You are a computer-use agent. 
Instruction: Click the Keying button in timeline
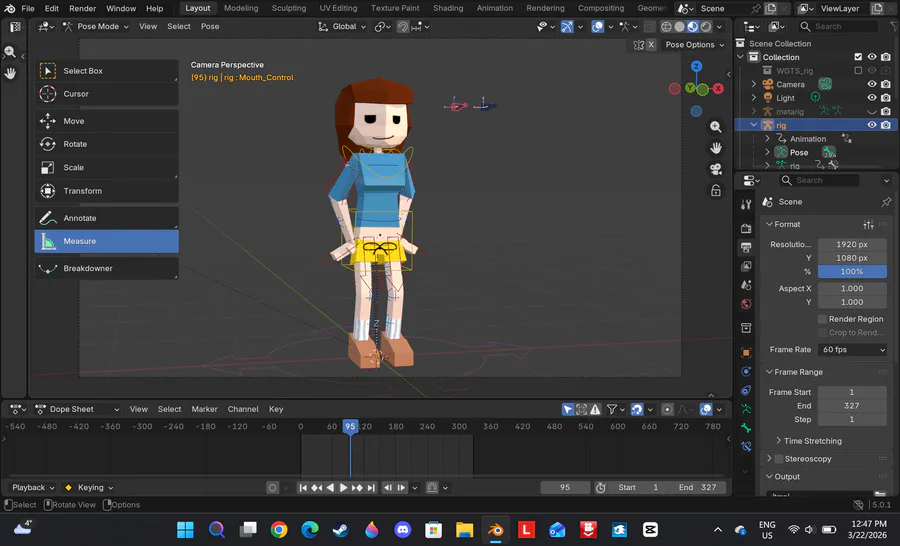[x=91, y=488]
